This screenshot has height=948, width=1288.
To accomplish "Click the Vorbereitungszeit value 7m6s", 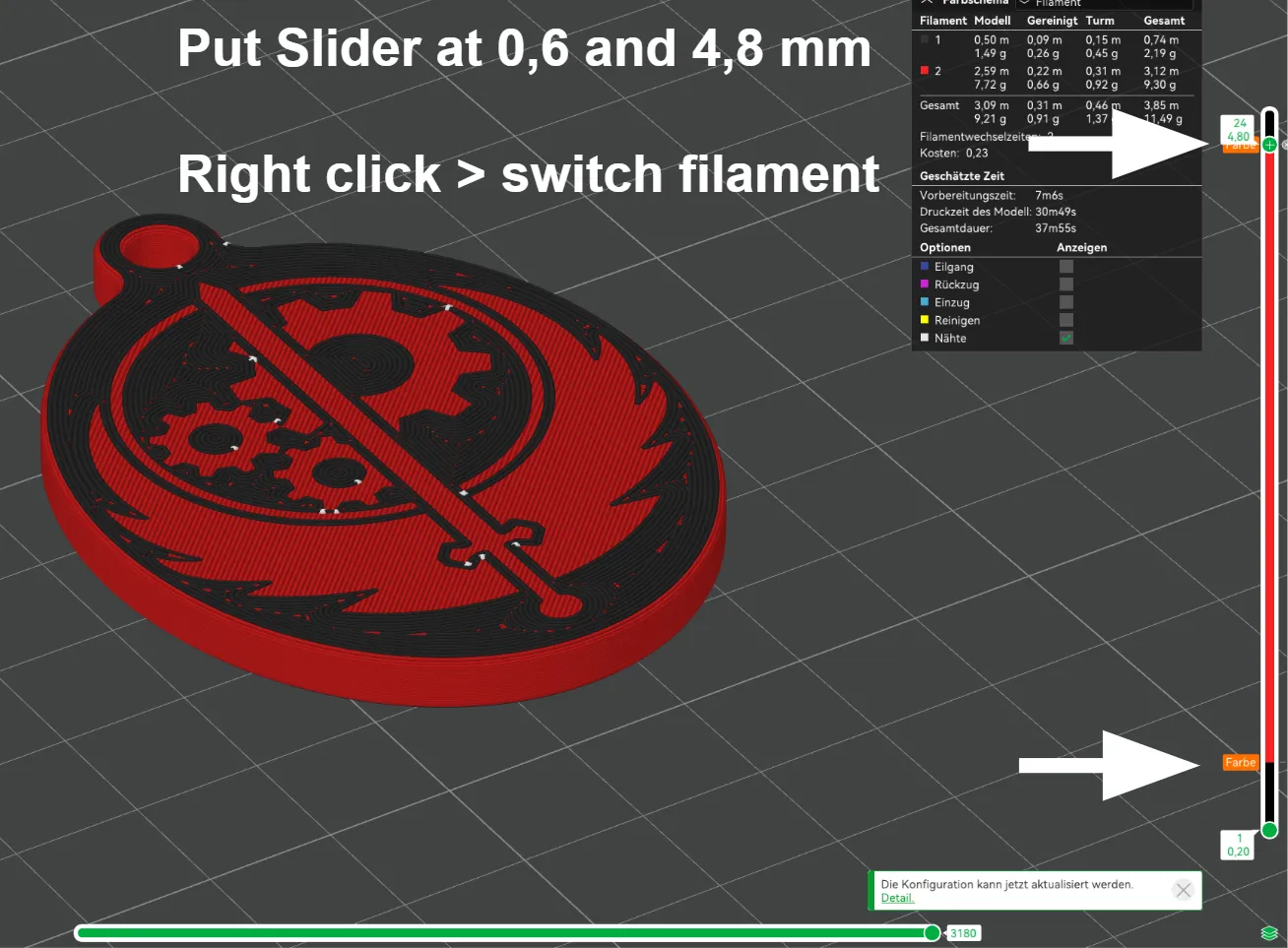I will click(1049, 195).
